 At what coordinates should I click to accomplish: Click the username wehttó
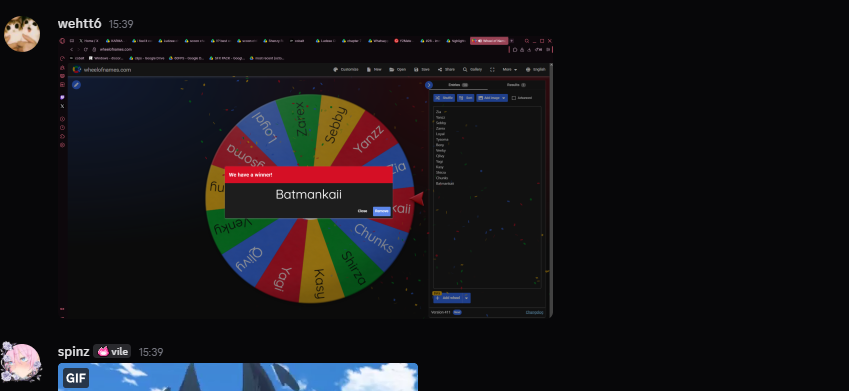click(x=79, y=24)
